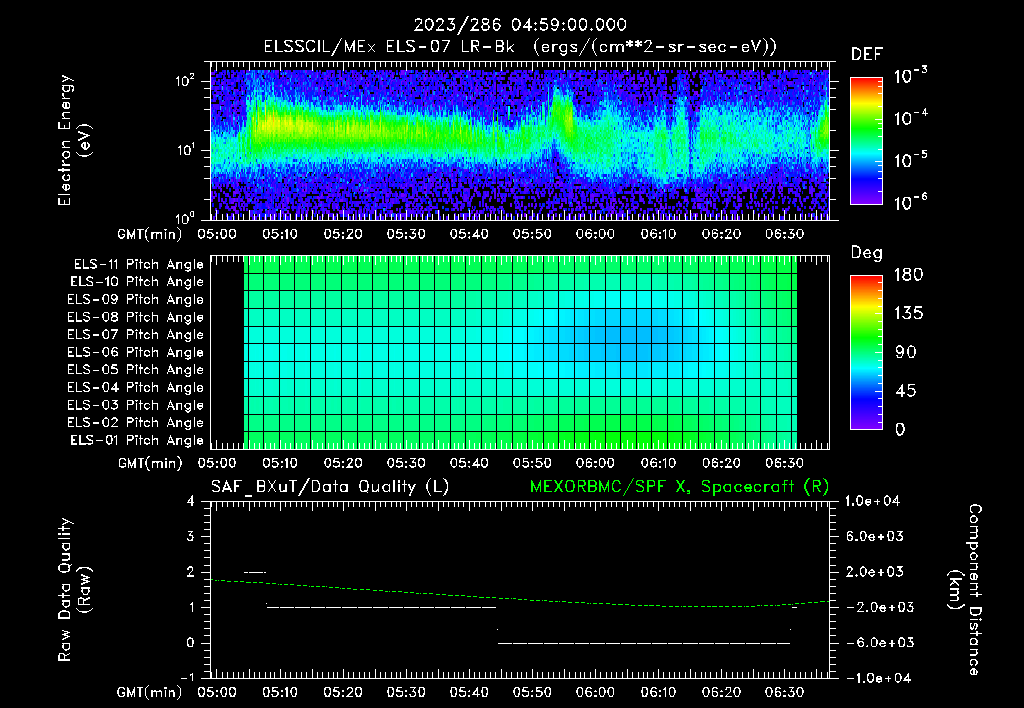
Task: Click the ELS-09 Pitch Angle row label
Action: coord(135,300)
